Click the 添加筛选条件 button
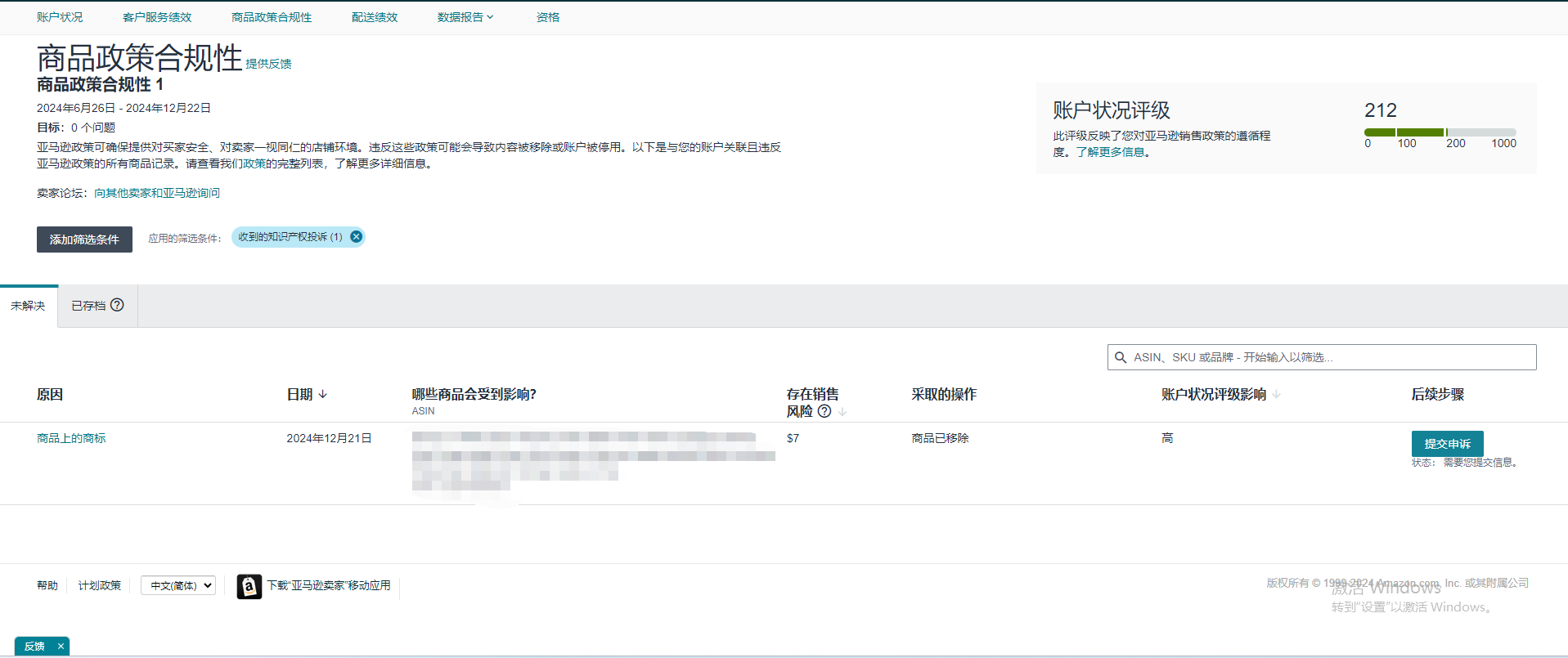The width and height of the screenshot is (1568, 658). tap(84, 239)
